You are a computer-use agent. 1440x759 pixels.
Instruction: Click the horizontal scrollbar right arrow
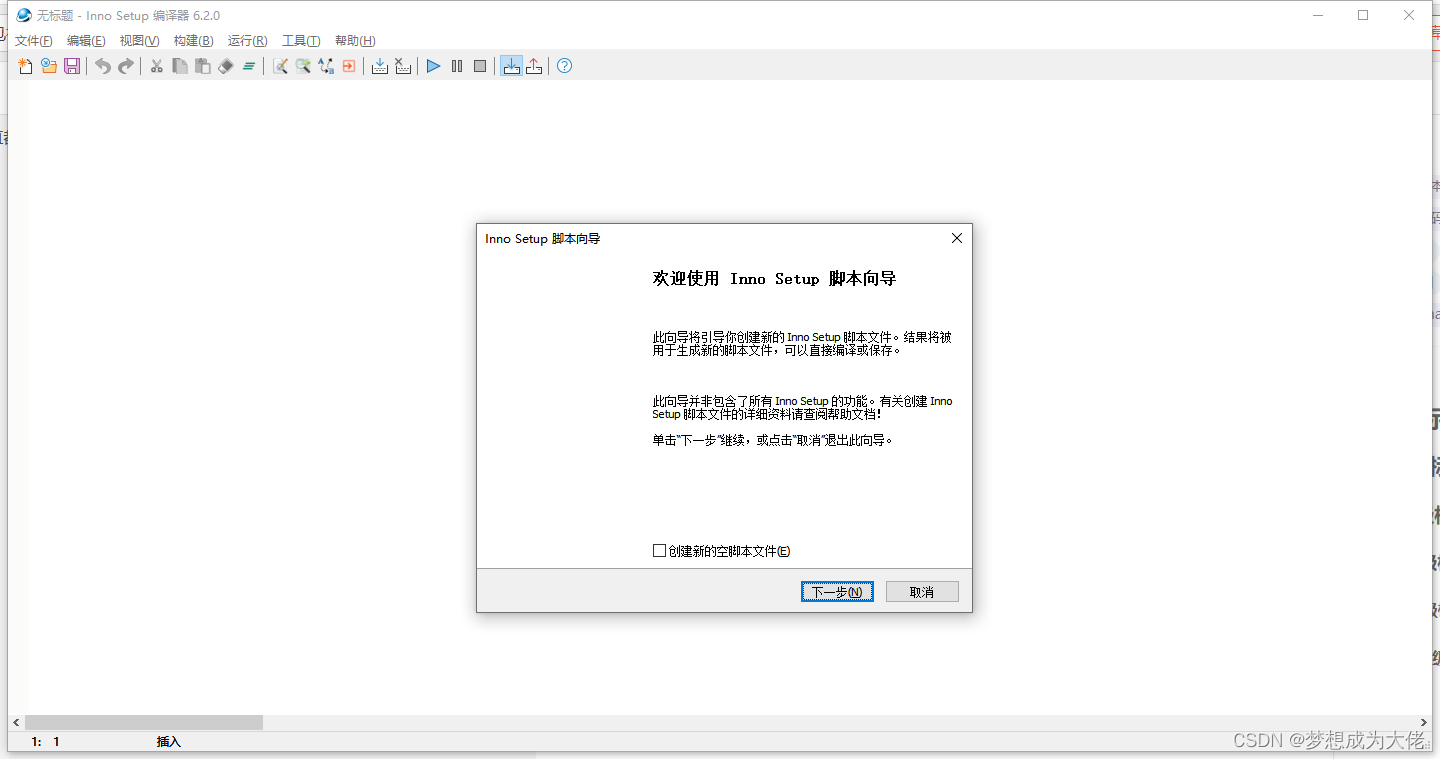pos(1424,722)
